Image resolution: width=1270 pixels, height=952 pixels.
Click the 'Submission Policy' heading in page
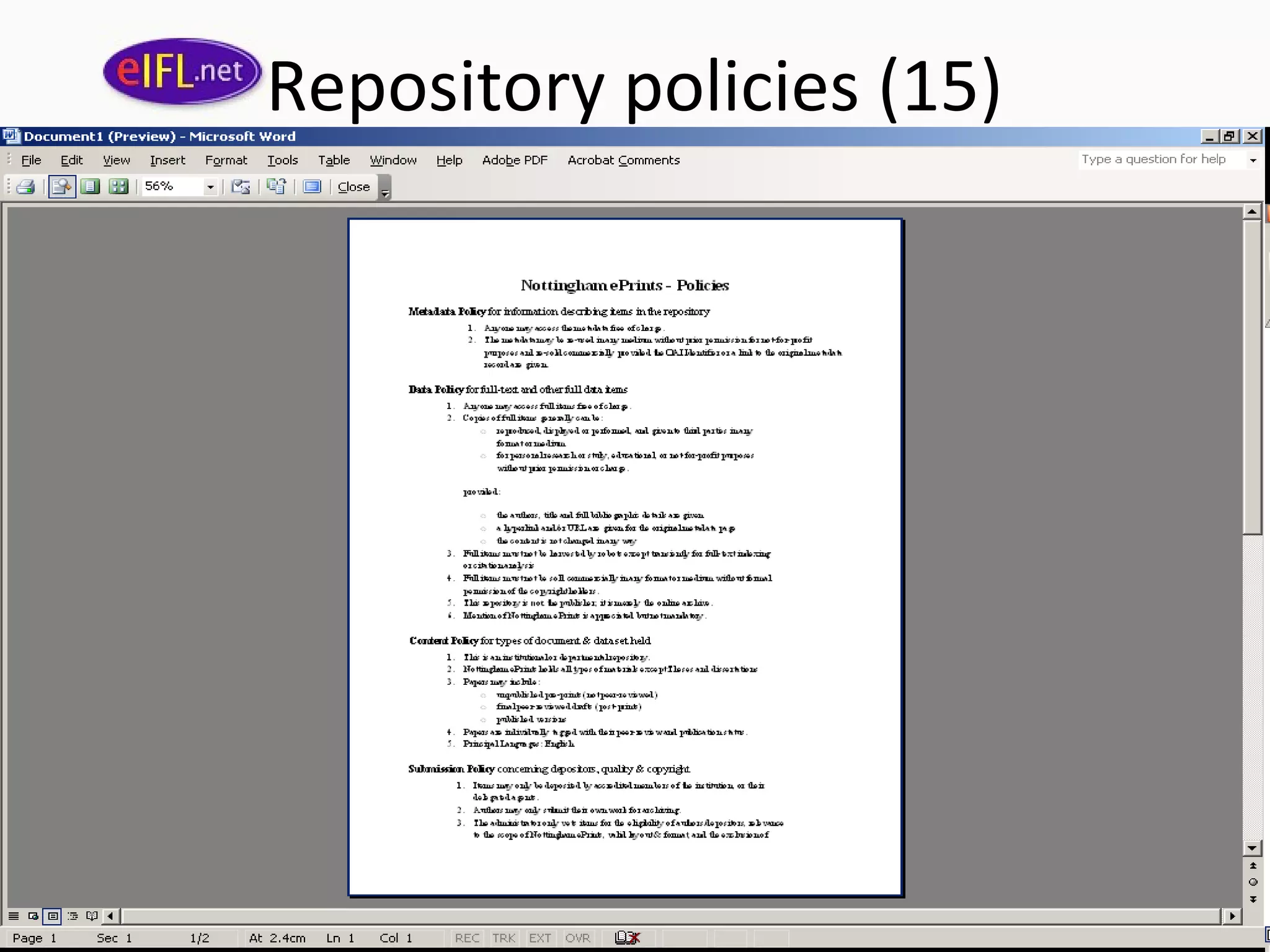point(451,769)
